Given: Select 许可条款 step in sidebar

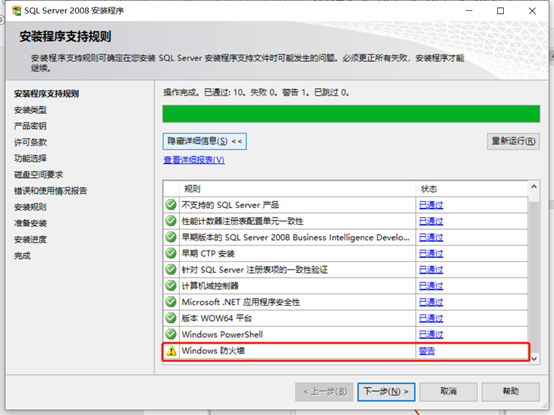Looking at the screenshot, I should click(30, 142).
